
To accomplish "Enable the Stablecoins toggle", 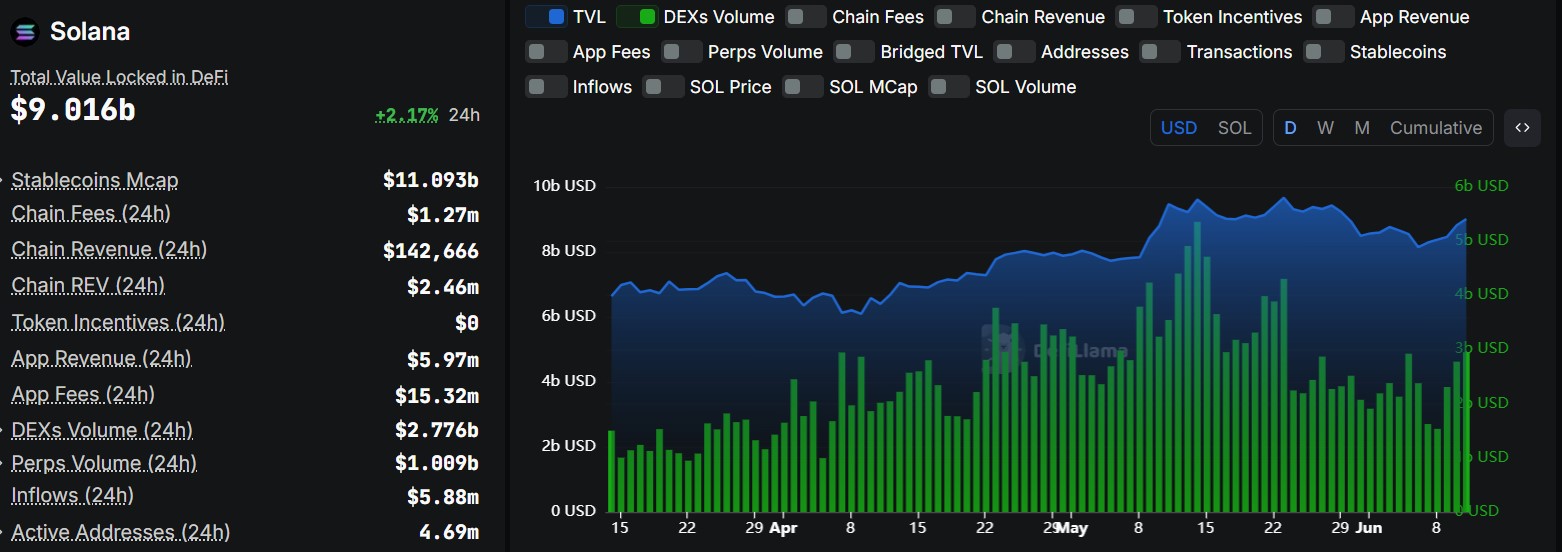I will (x=1323, y=52).
